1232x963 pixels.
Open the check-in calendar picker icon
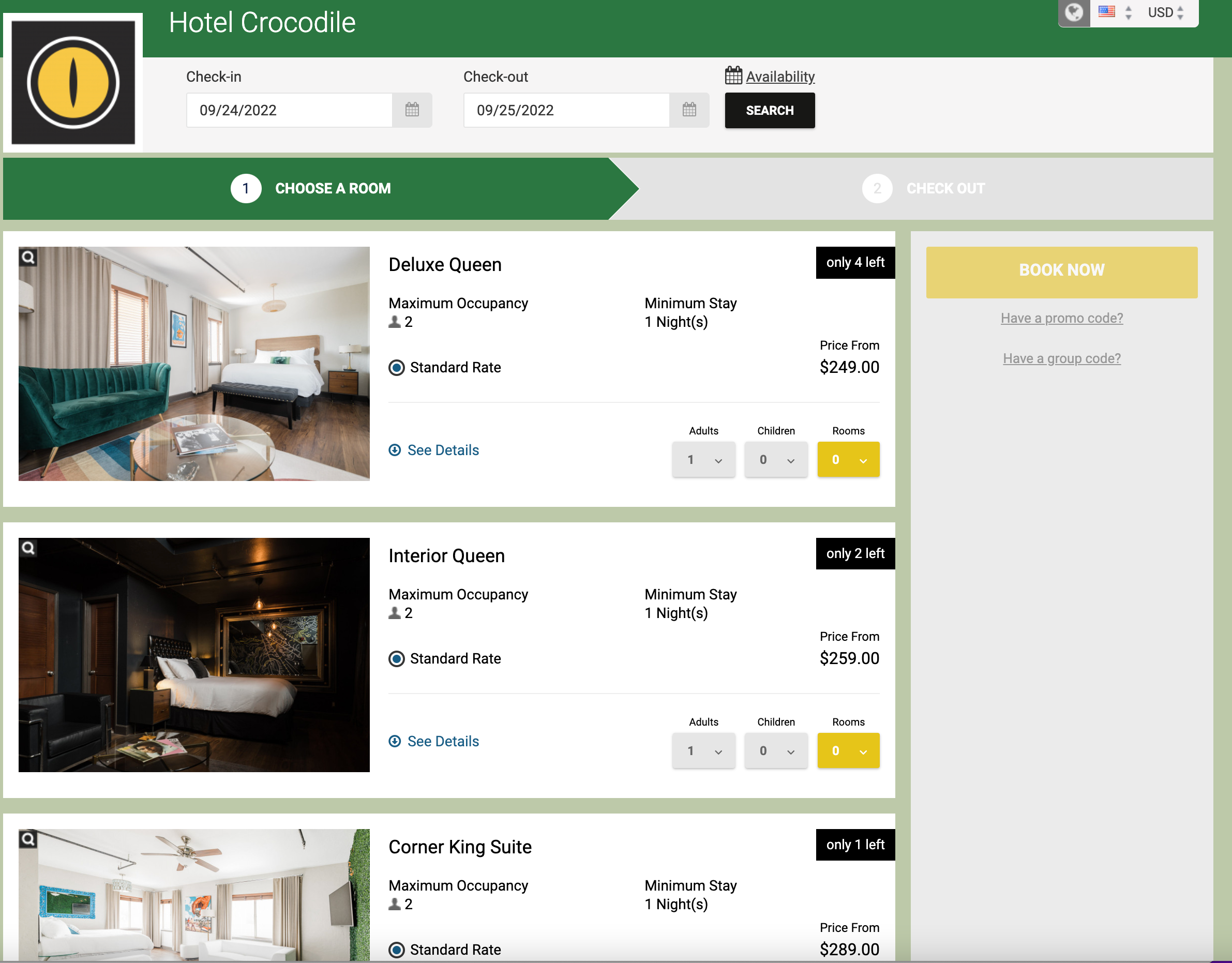point(412,110)
